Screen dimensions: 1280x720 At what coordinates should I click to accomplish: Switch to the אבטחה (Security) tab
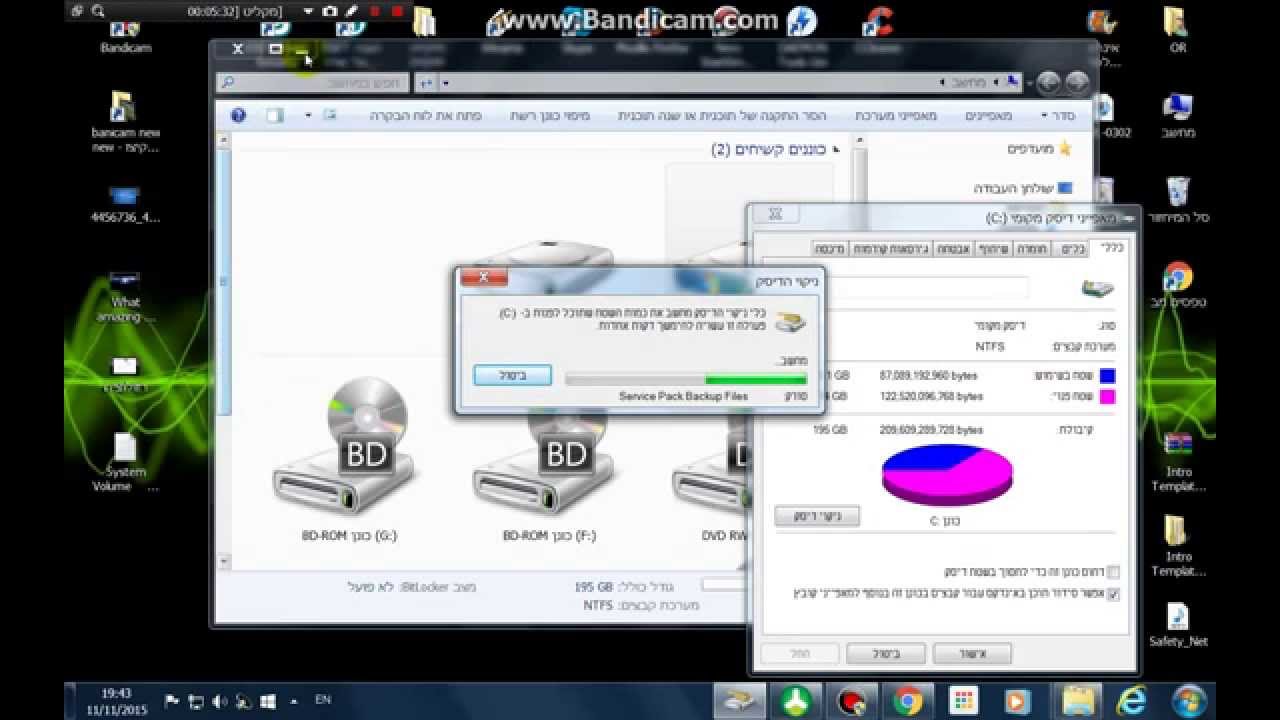(x=953, y=249)
